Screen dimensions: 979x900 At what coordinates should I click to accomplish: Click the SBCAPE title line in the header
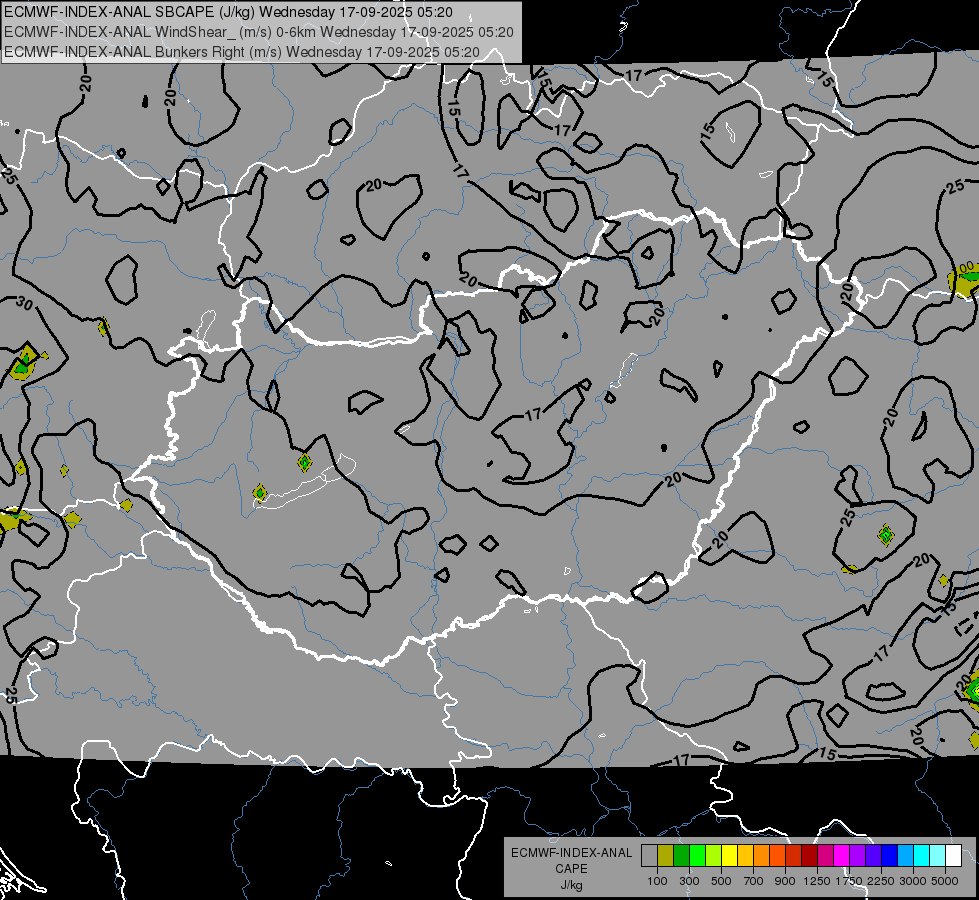coord(229,12)
